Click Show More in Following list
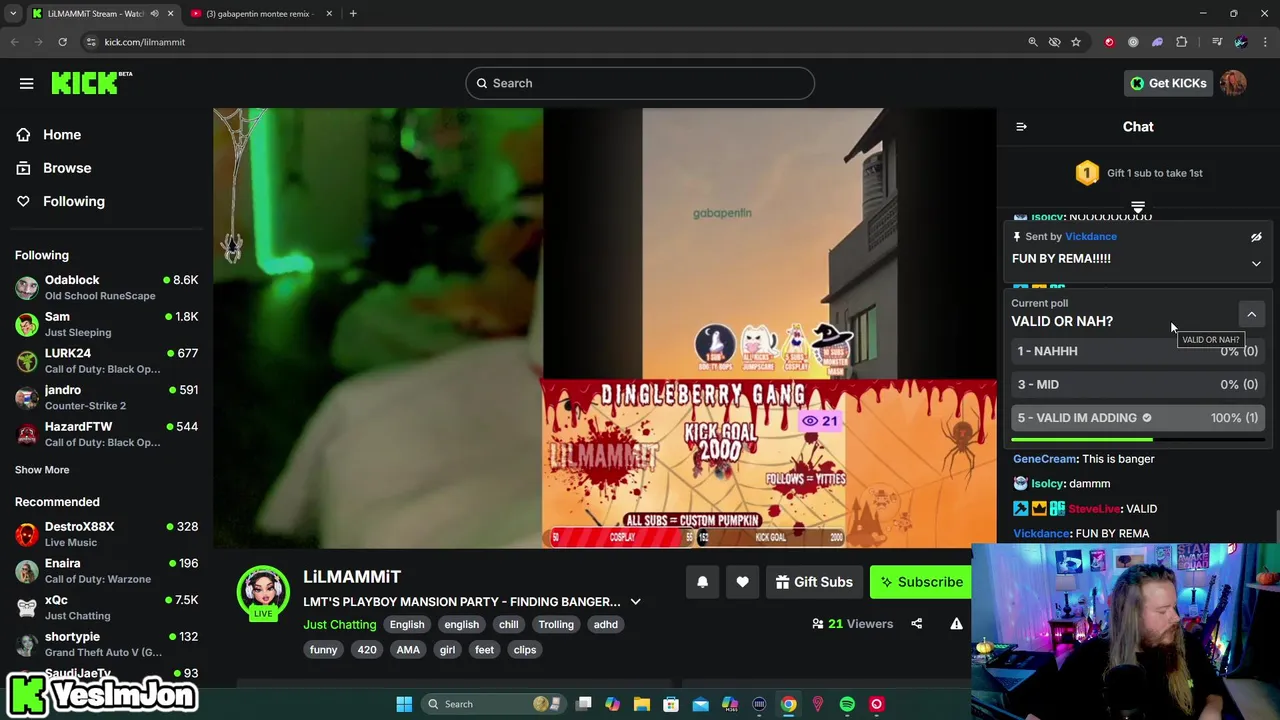Image resolution: width=1280 pixels, height=720 pixels. 42,470
